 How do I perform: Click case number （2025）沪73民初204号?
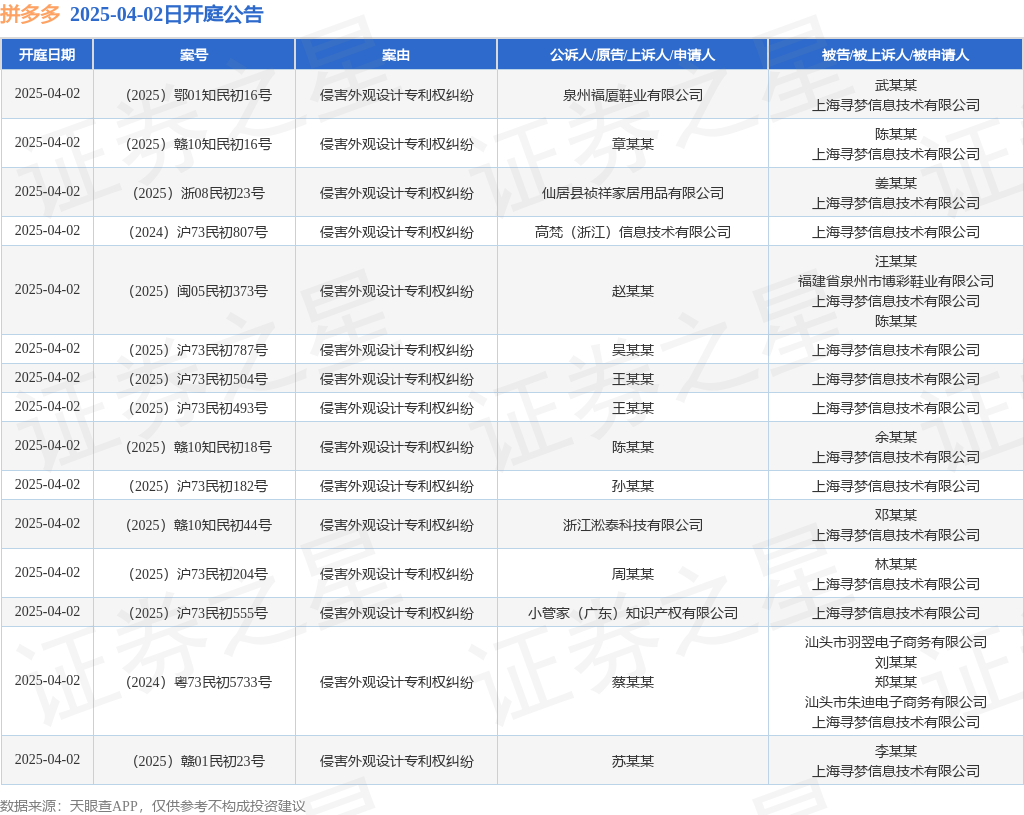click(x=199, y=573)
